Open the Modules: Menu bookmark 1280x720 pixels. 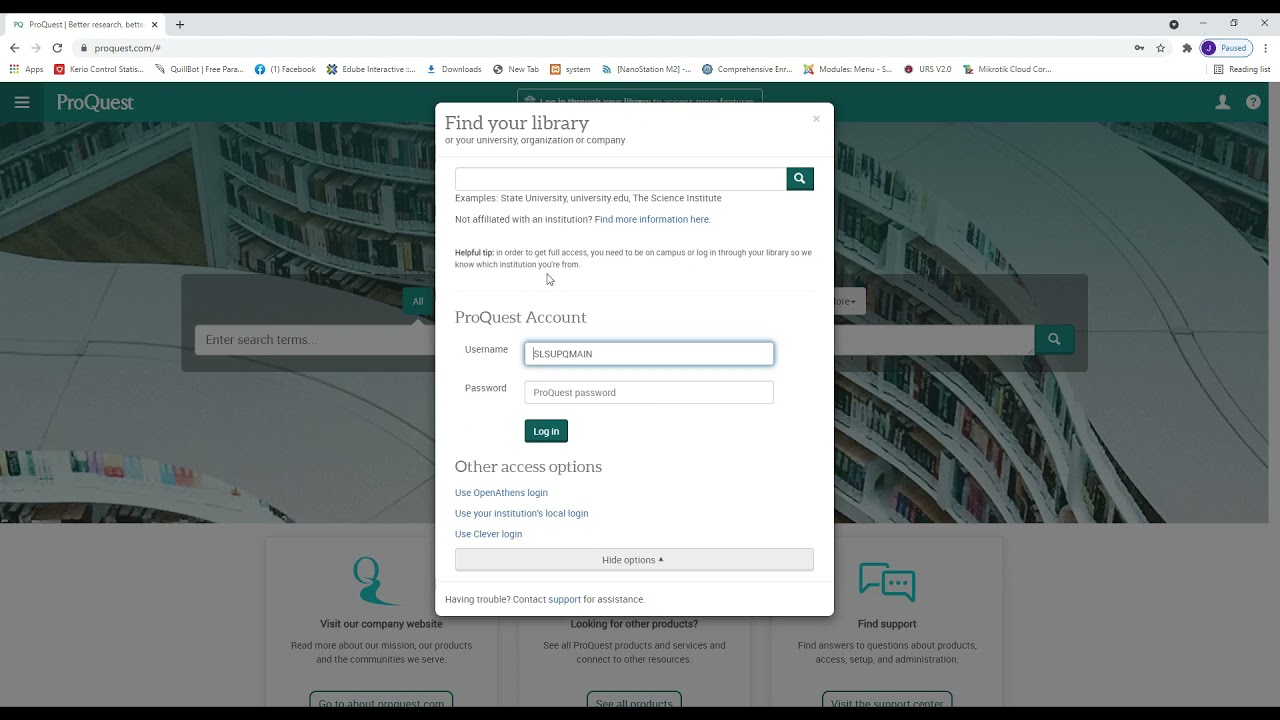click(x=848, y=69)
